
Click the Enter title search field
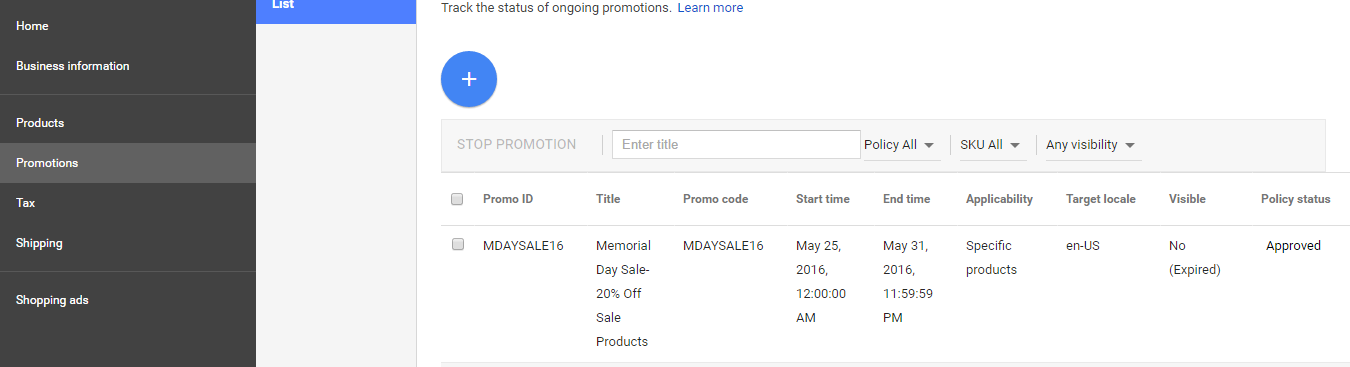click(x=736, y=144)
